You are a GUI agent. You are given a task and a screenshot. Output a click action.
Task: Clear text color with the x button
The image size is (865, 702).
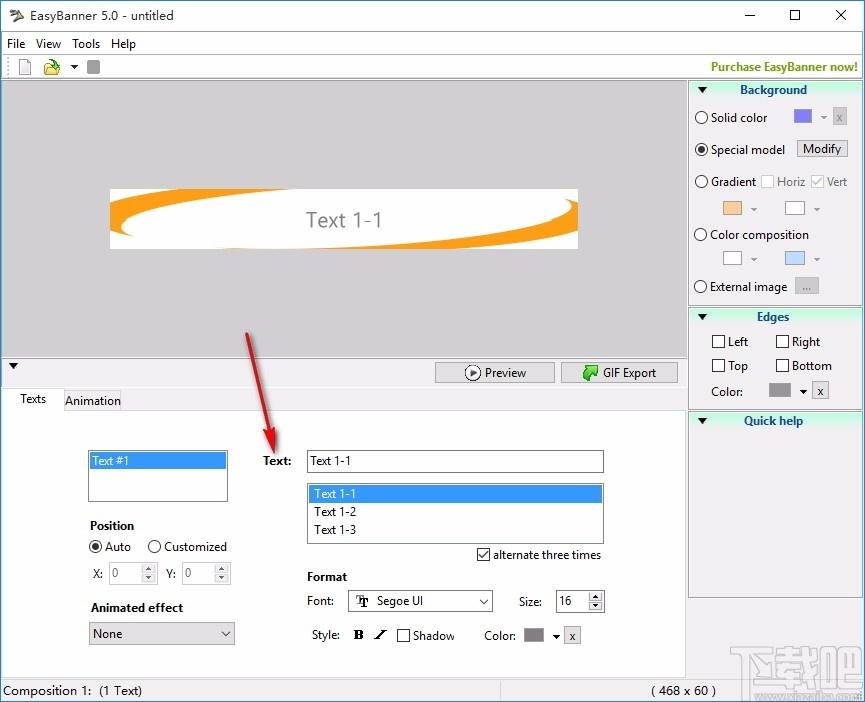pos(572,636)
